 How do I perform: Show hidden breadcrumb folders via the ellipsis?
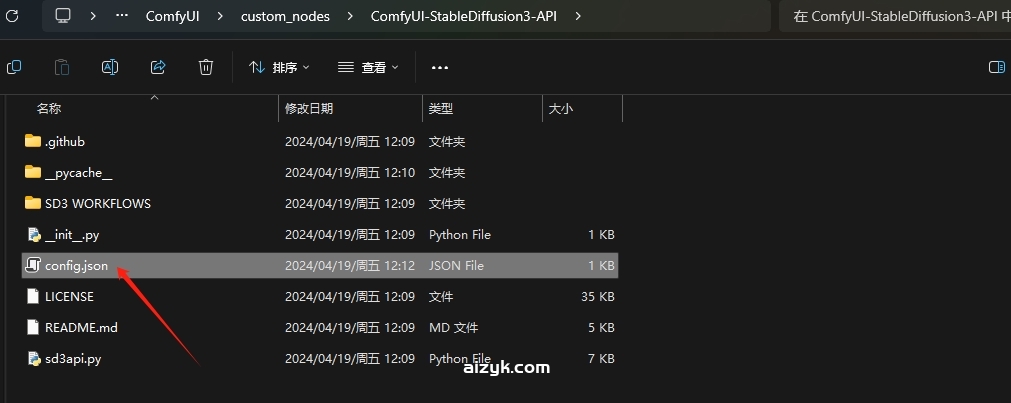tap(122, 15)
